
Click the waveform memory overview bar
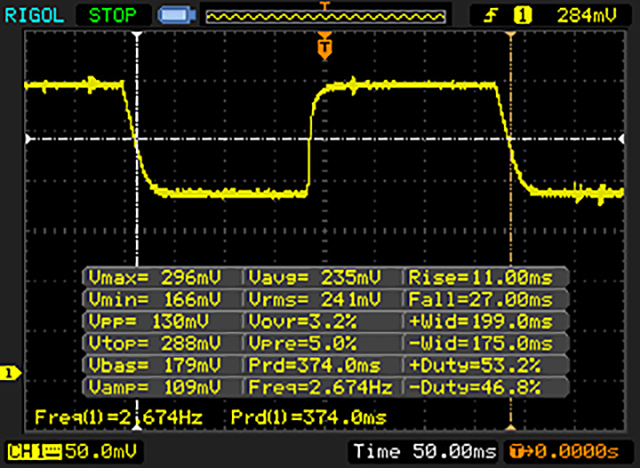tap(323, 17)
